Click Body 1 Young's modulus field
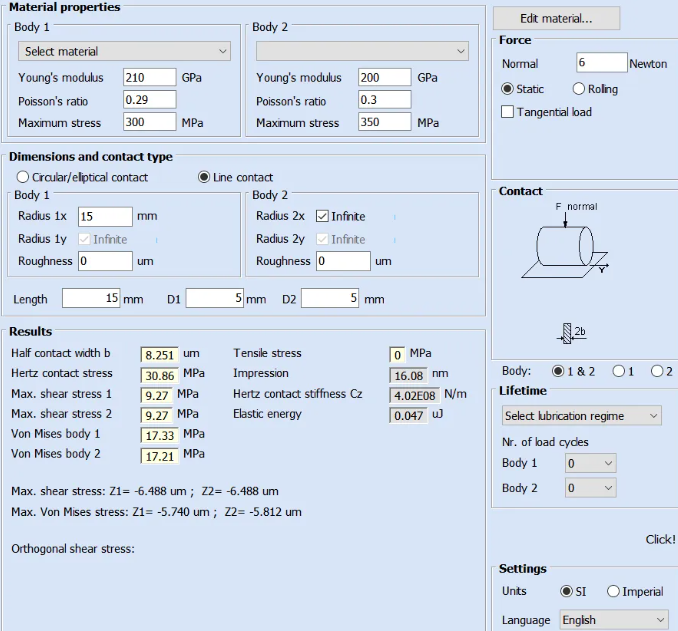Image resolution: width=678 pixels, height=631 pixels. 150,77
